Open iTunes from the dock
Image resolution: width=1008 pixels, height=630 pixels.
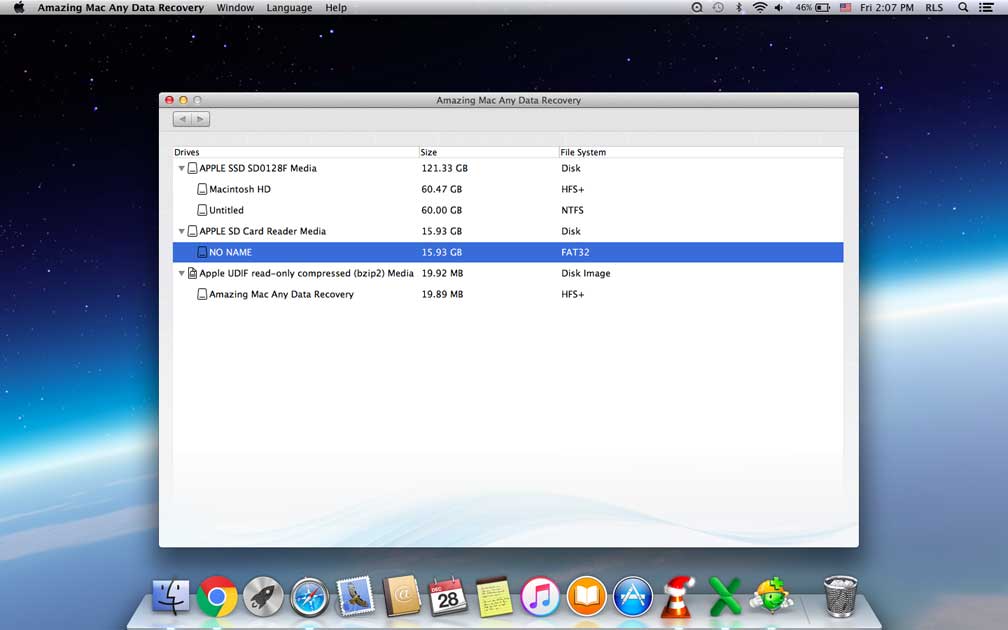[x=540, y=597]
